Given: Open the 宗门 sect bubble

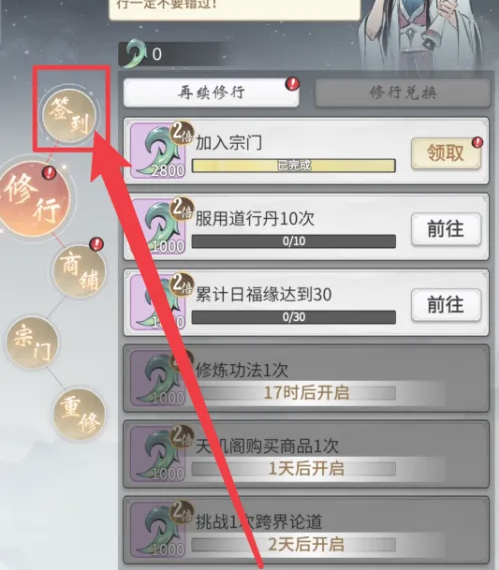Looking at the screenshot, I should click(x=32, y=342).
